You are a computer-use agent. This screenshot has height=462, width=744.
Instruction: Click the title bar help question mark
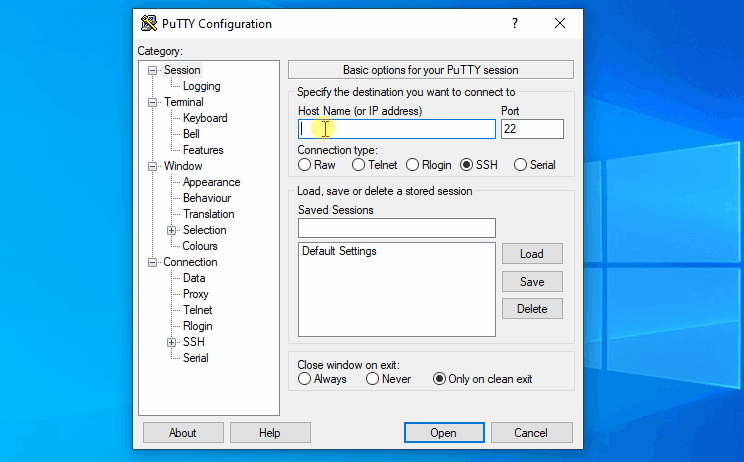[515, 23]
